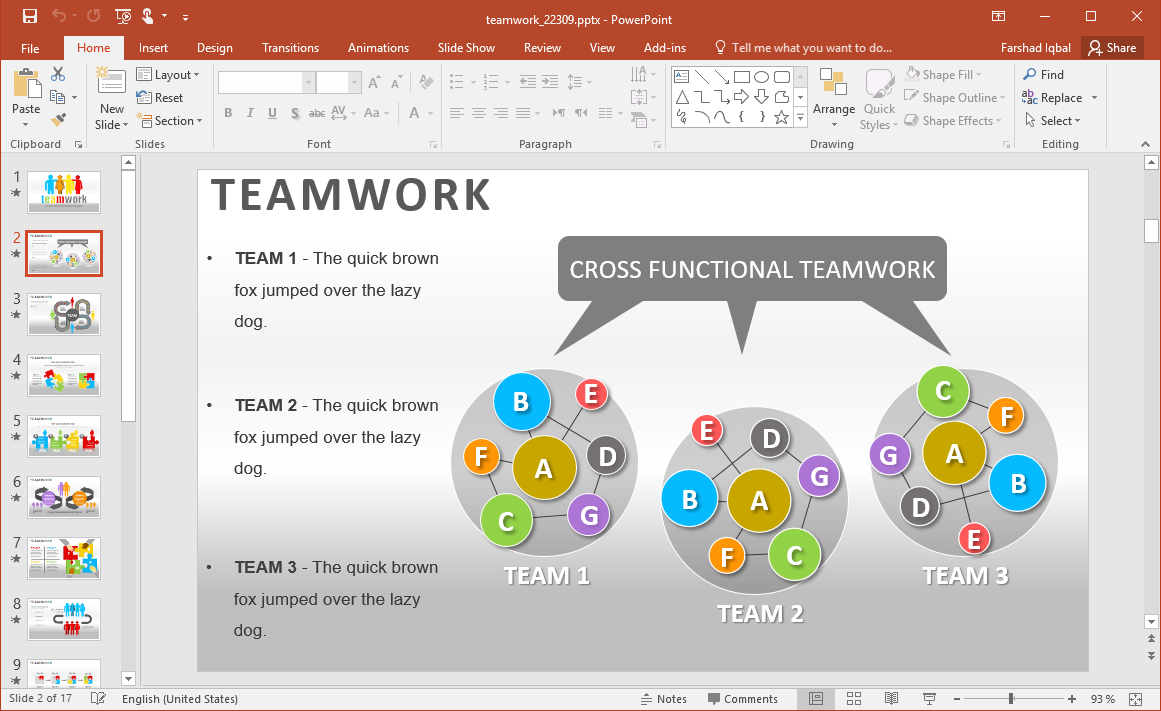The image size is (1161, 711).
Task: Click the Save icon in quick access toolbar
Action: 29,16
